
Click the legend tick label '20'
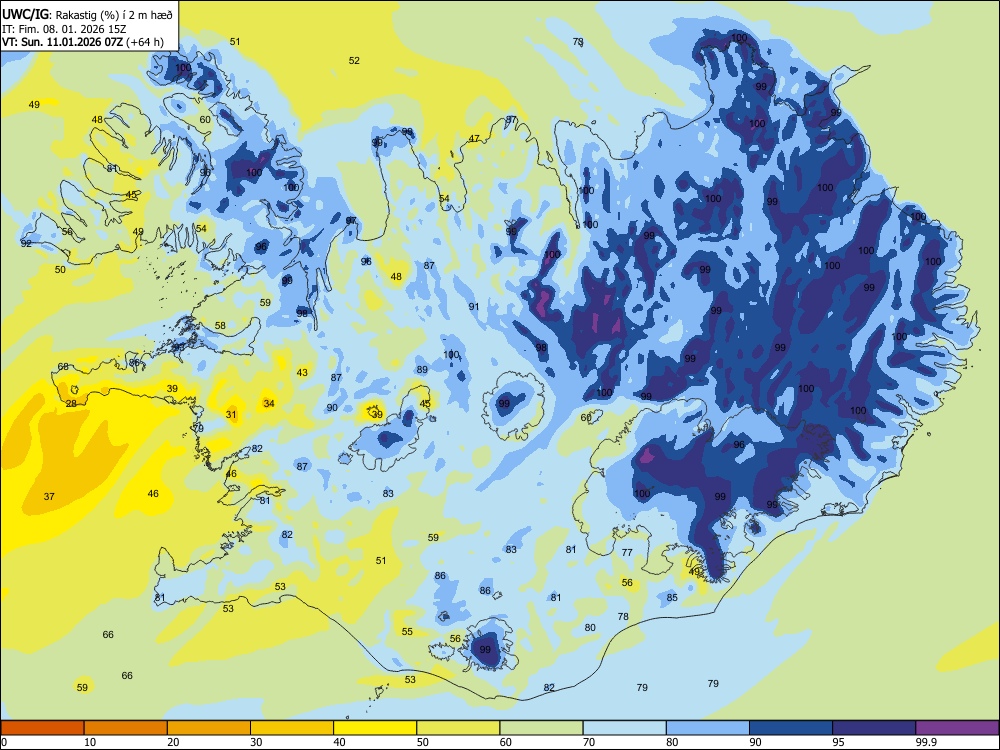coord(173,742)
